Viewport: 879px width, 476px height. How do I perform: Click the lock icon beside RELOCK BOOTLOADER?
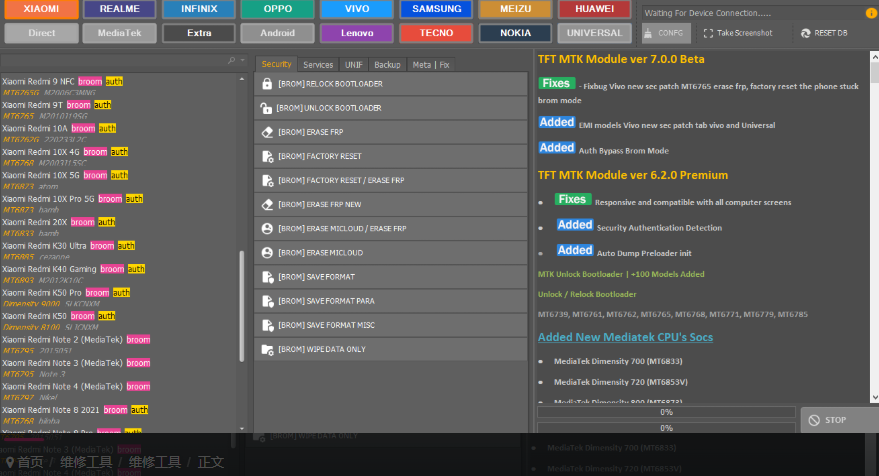[x=267, y=84]
